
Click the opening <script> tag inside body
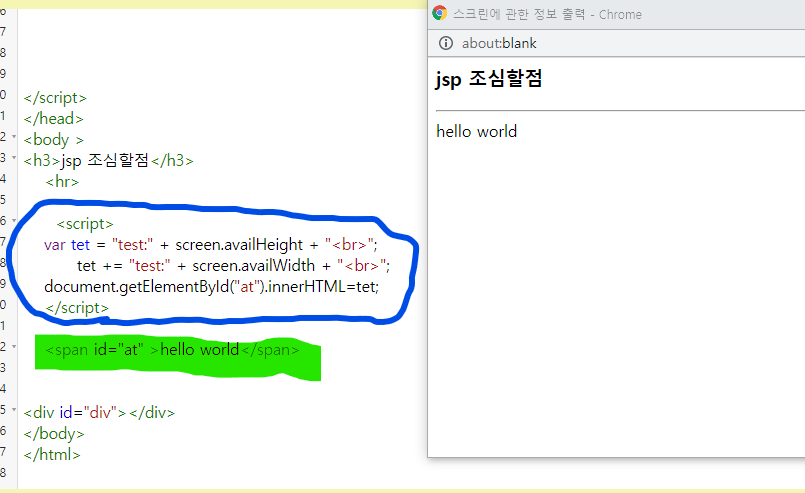point(85,224)
